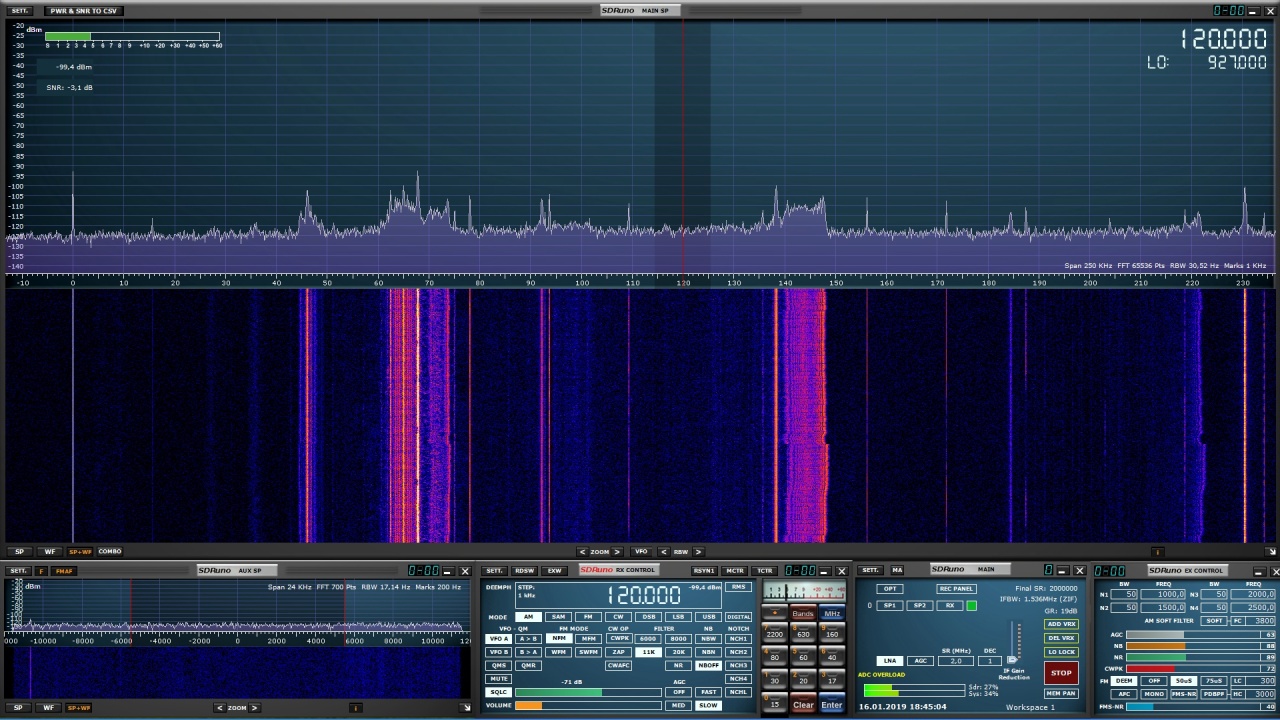Open the REC PANEL
Image resolution: width=1280 pixels, height=720 pixels.
pos(956,589)
